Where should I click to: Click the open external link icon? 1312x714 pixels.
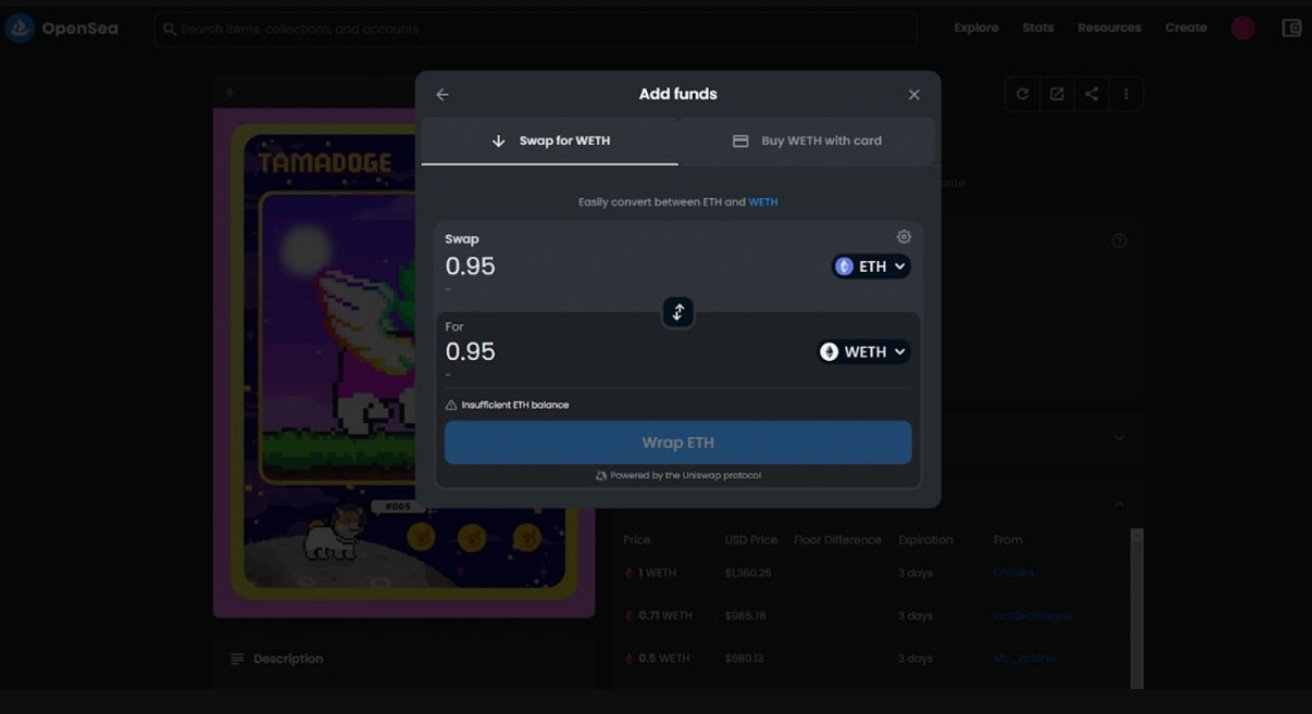coord(1057,94)
